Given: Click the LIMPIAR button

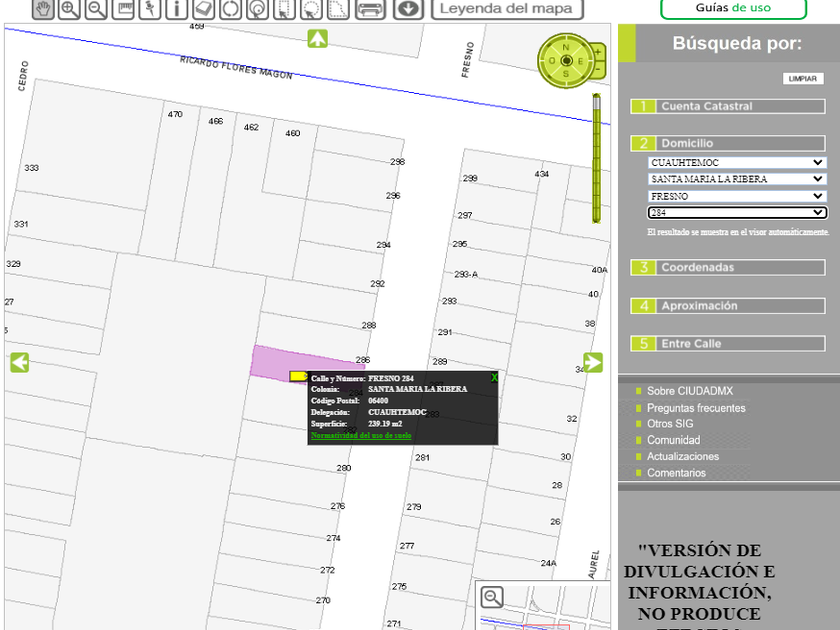Looking at the screenshot, I should (802, 79).
